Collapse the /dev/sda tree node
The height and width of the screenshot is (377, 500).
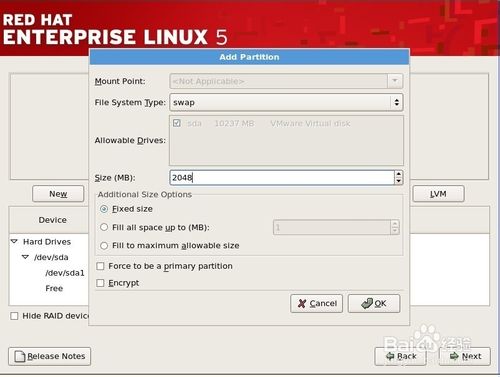pos(25,257)
